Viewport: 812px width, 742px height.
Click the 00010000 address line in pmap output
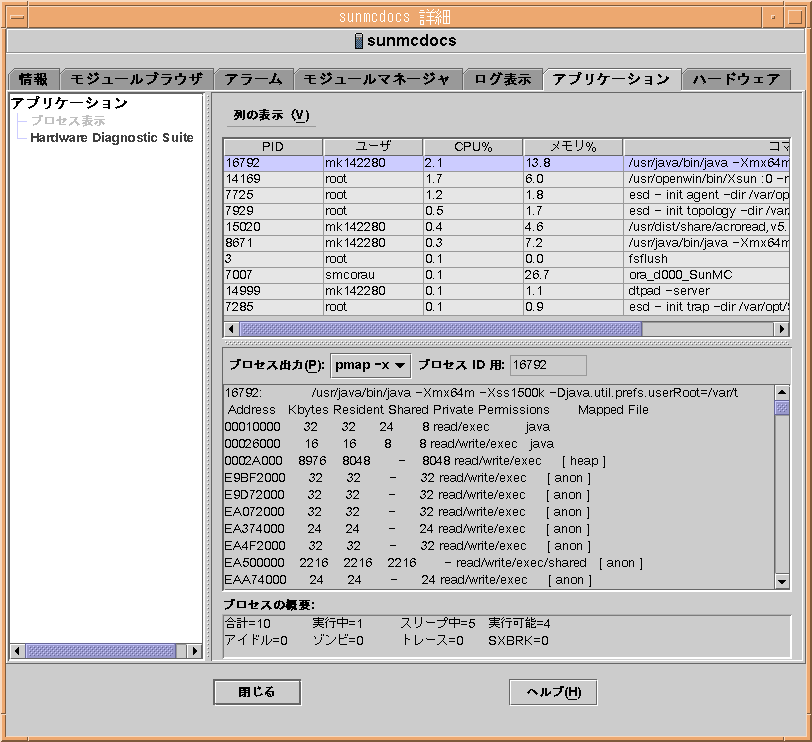pyautogui.click(x=387, y=427)
